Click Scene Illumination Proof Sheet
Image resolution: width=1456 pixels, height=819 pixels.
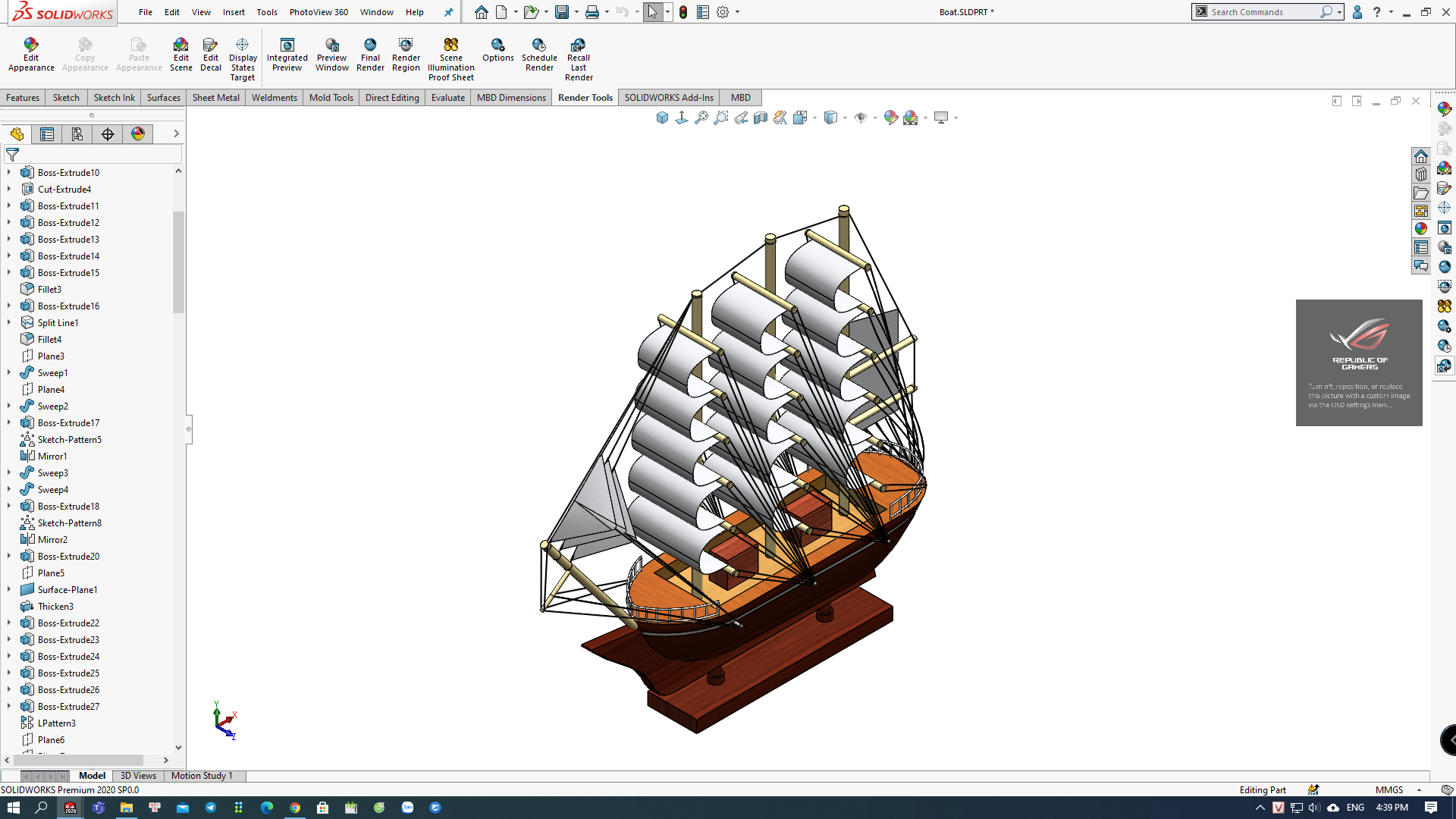450,59
